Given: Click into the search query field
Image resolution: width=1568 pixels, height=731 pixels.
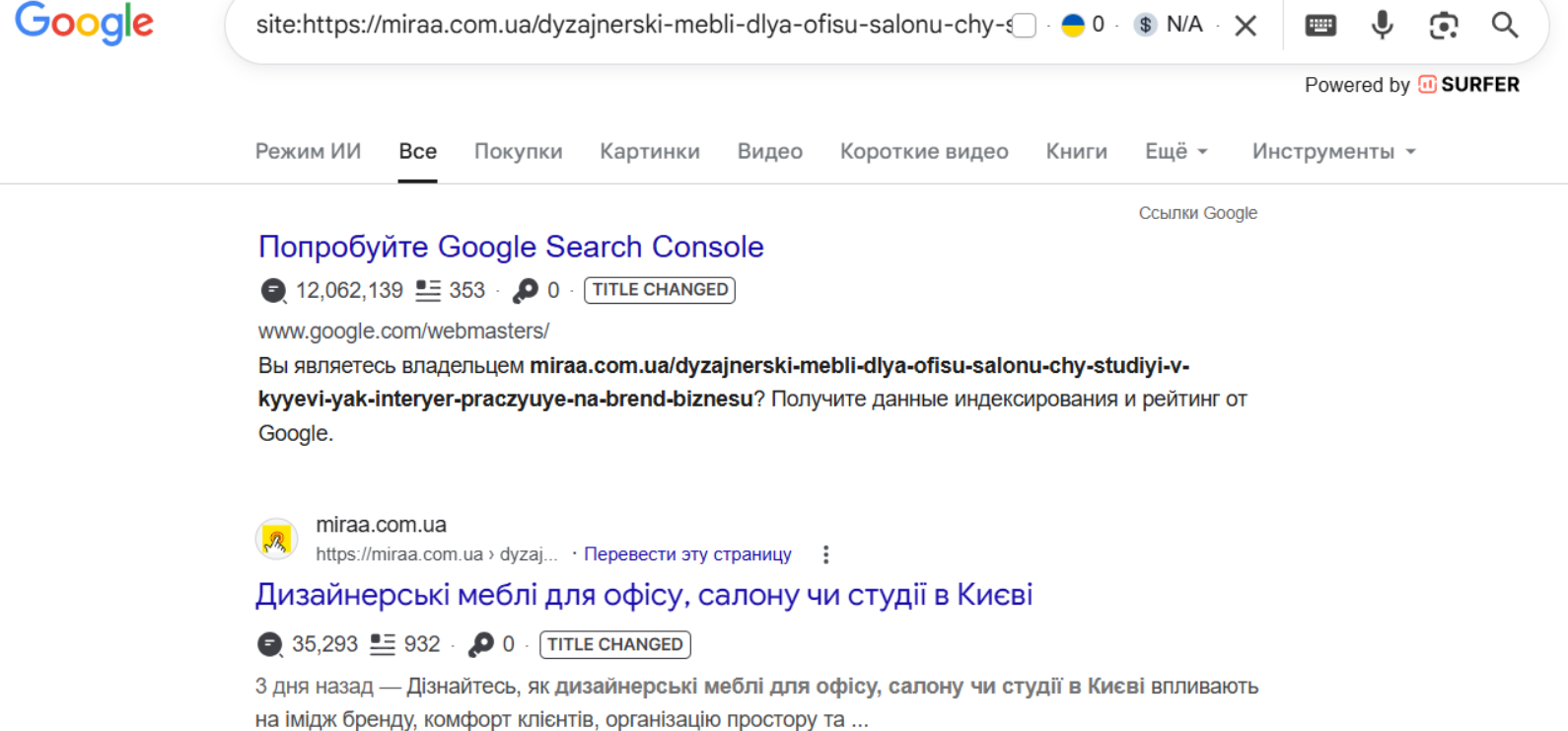Looking at the screenshot, I should coord(631,26).
